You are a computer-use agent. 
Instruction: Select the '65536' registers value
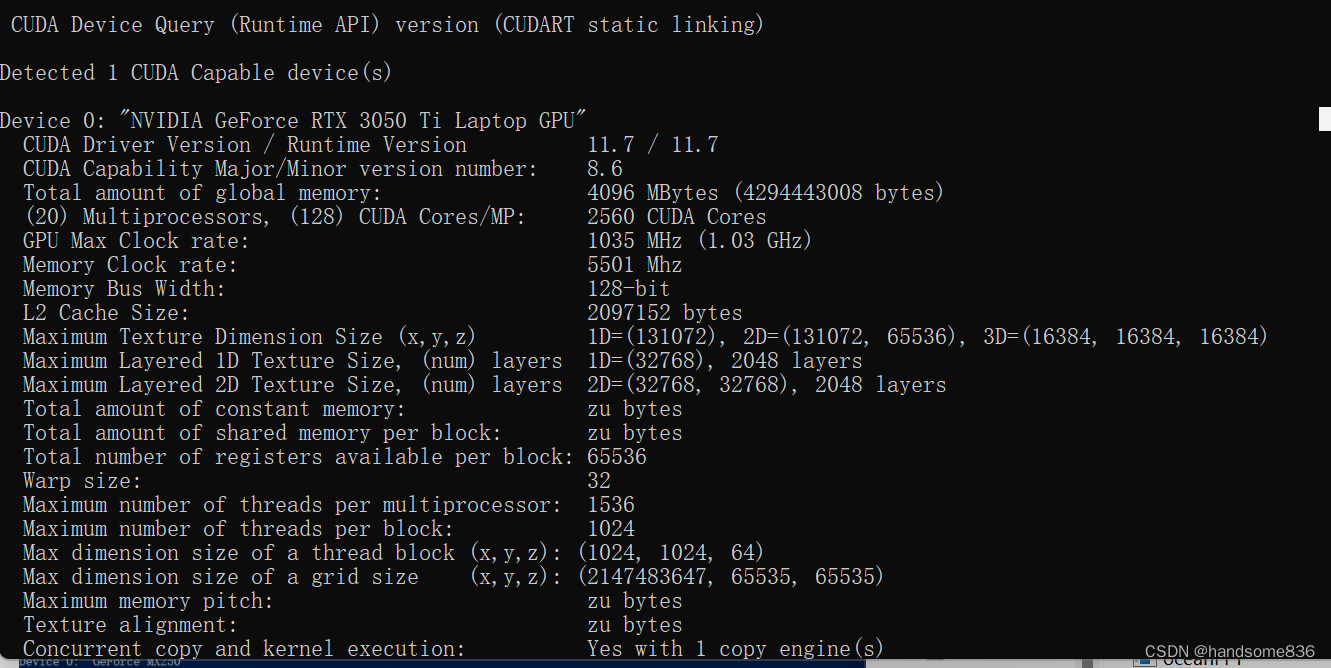[x=617, y=457]
